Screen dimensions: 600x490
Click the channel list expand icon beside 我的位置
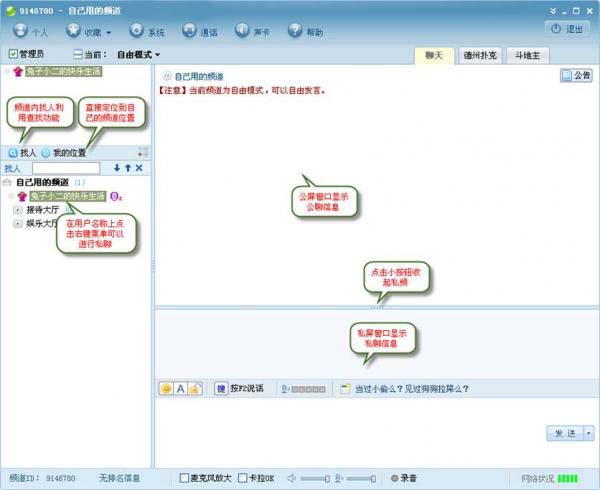tap(143, 152)
